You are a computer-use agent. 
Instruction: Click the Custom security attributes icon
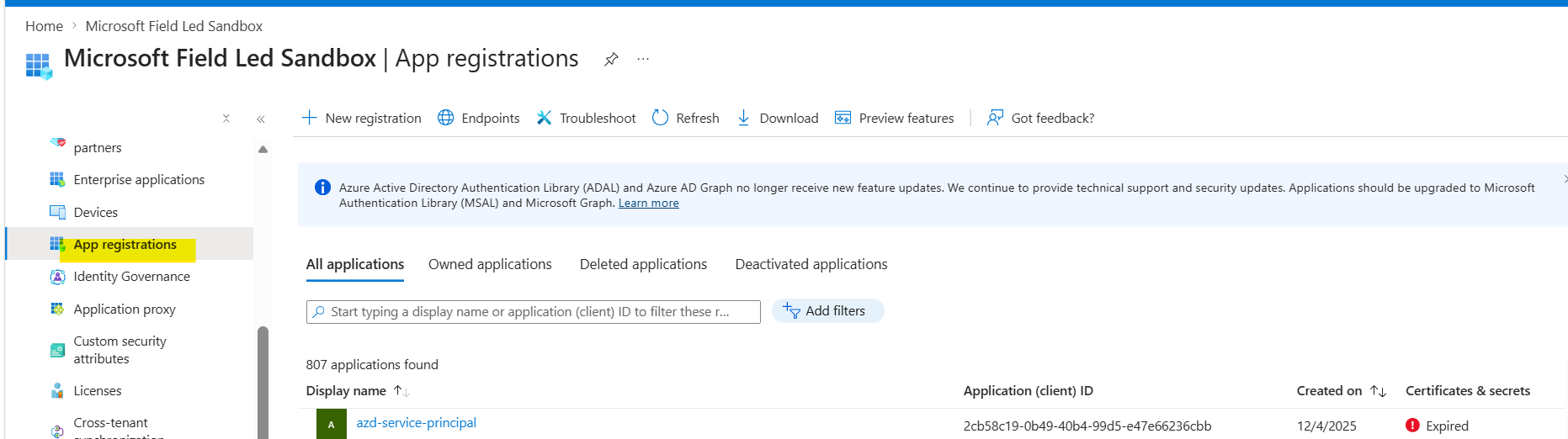pos(57,350)
